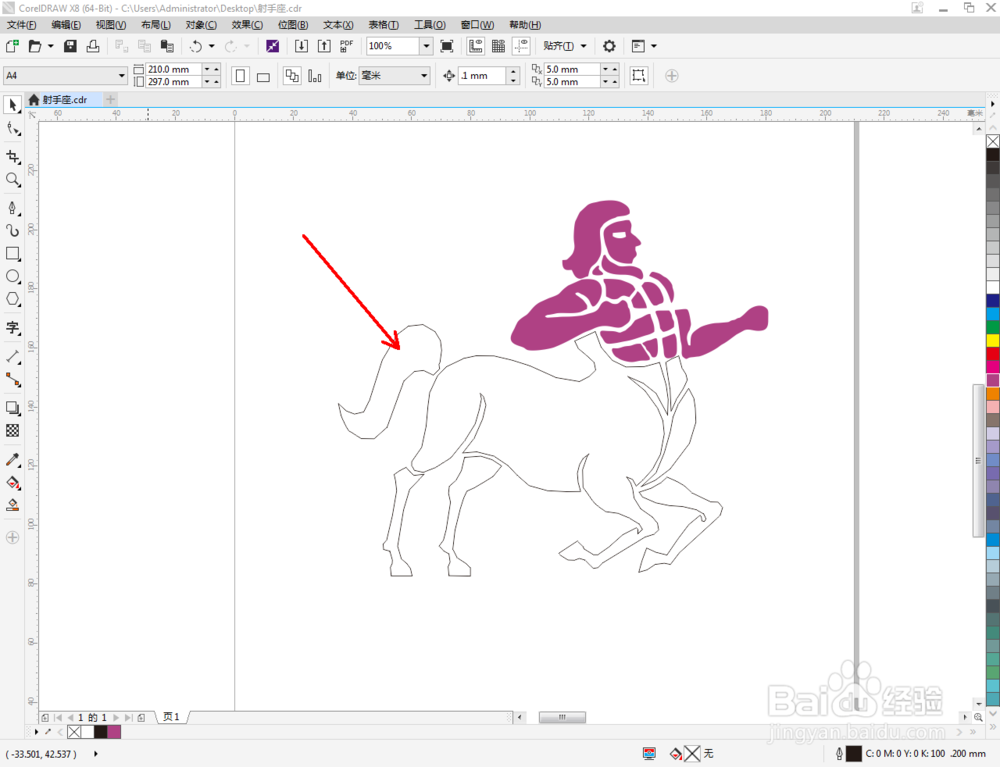The width and height of the screenshot is (1000, 767).
Task: Click the Export icon
Action: pyautogui.click(x=324, y=46)
